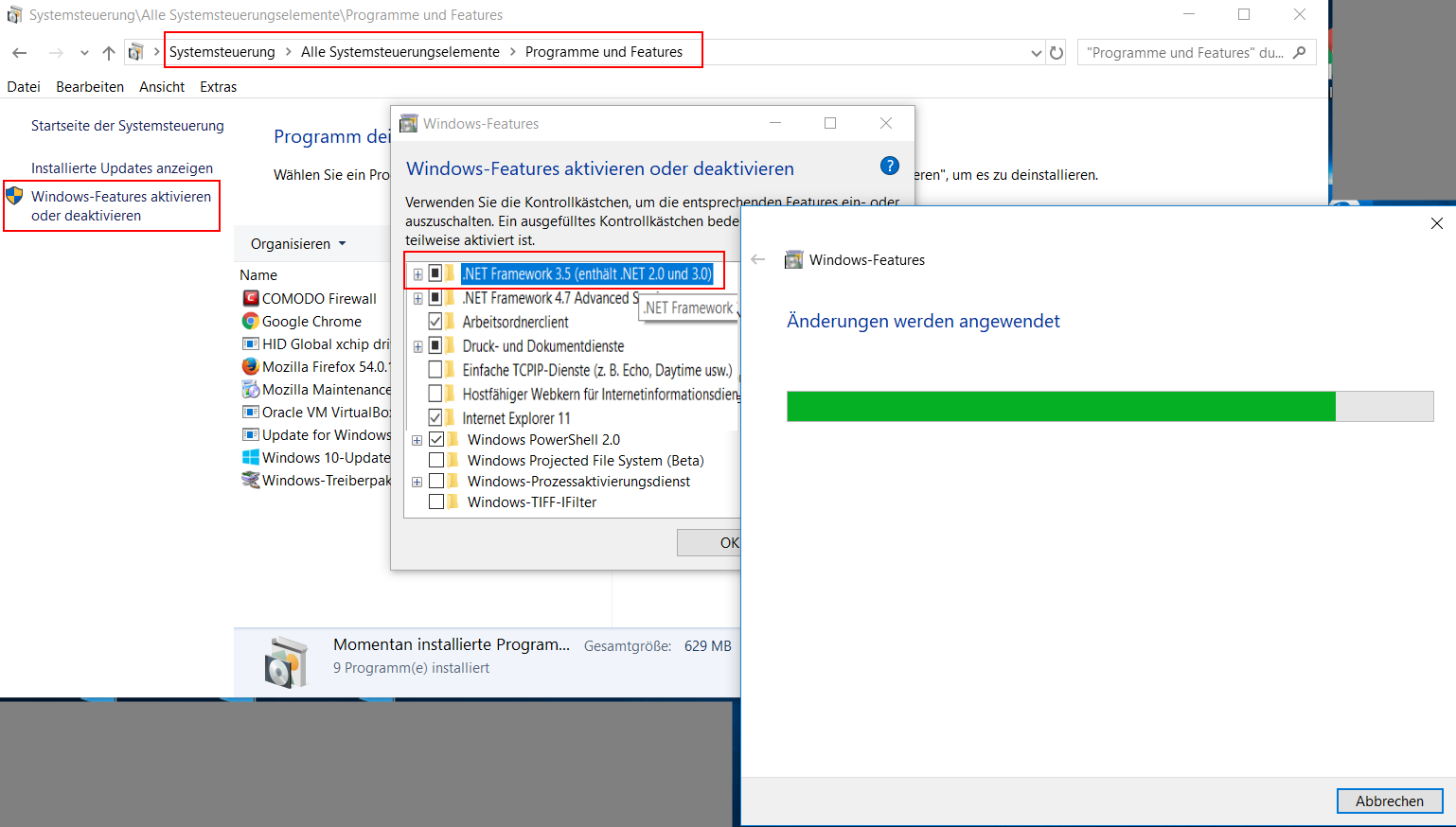Click the green progress bar
Image resolution: width=1456 pixels, height=827 pixels.
pos(1061,406)
